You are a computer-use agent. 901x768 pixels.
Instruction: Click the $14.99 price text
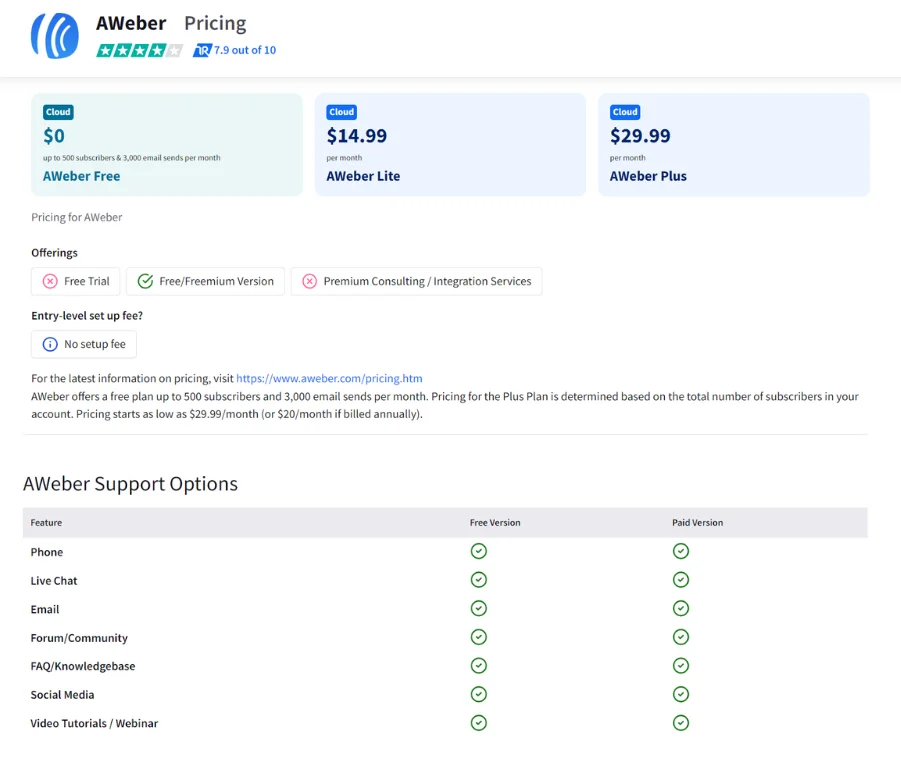click(x=357, y=136)
